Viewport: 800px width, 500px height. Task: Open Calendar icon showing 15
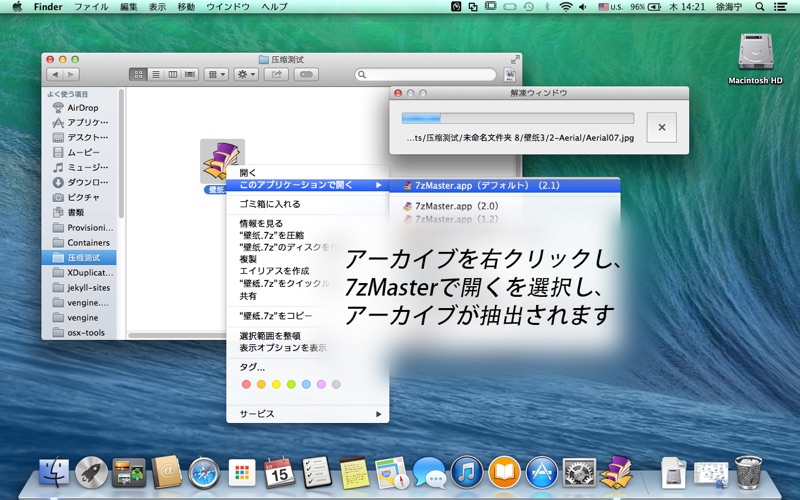tap(279, 473)
